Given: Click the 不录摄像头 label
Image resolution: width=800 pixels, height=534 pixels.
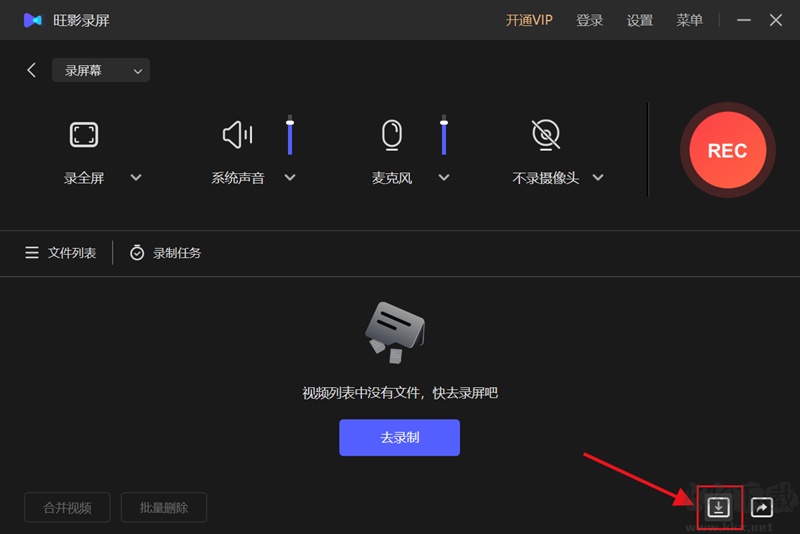Looking at the screenshot, I should coord(545,178).
